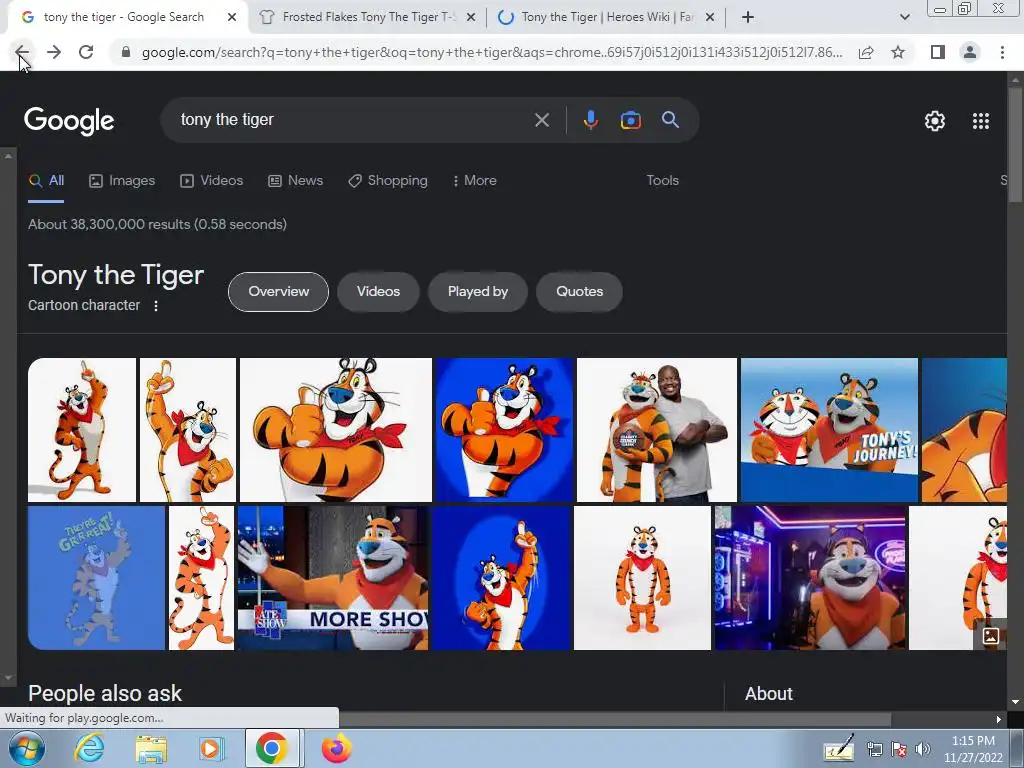Open the Tony toy figure image on white
This screenshot has height=768, width=1024.
(642, 578)
